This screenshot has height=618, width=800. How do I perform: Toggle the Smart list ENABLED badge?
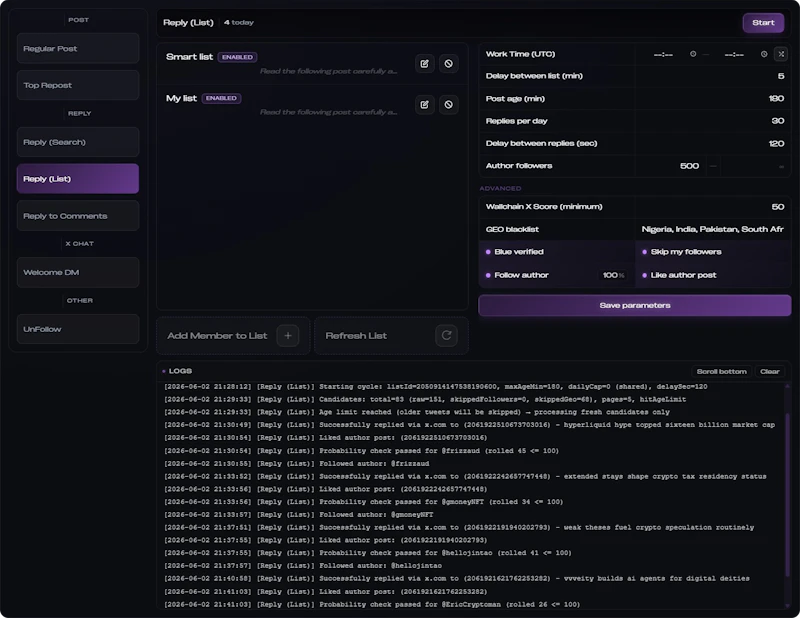[x=237, y=57]
